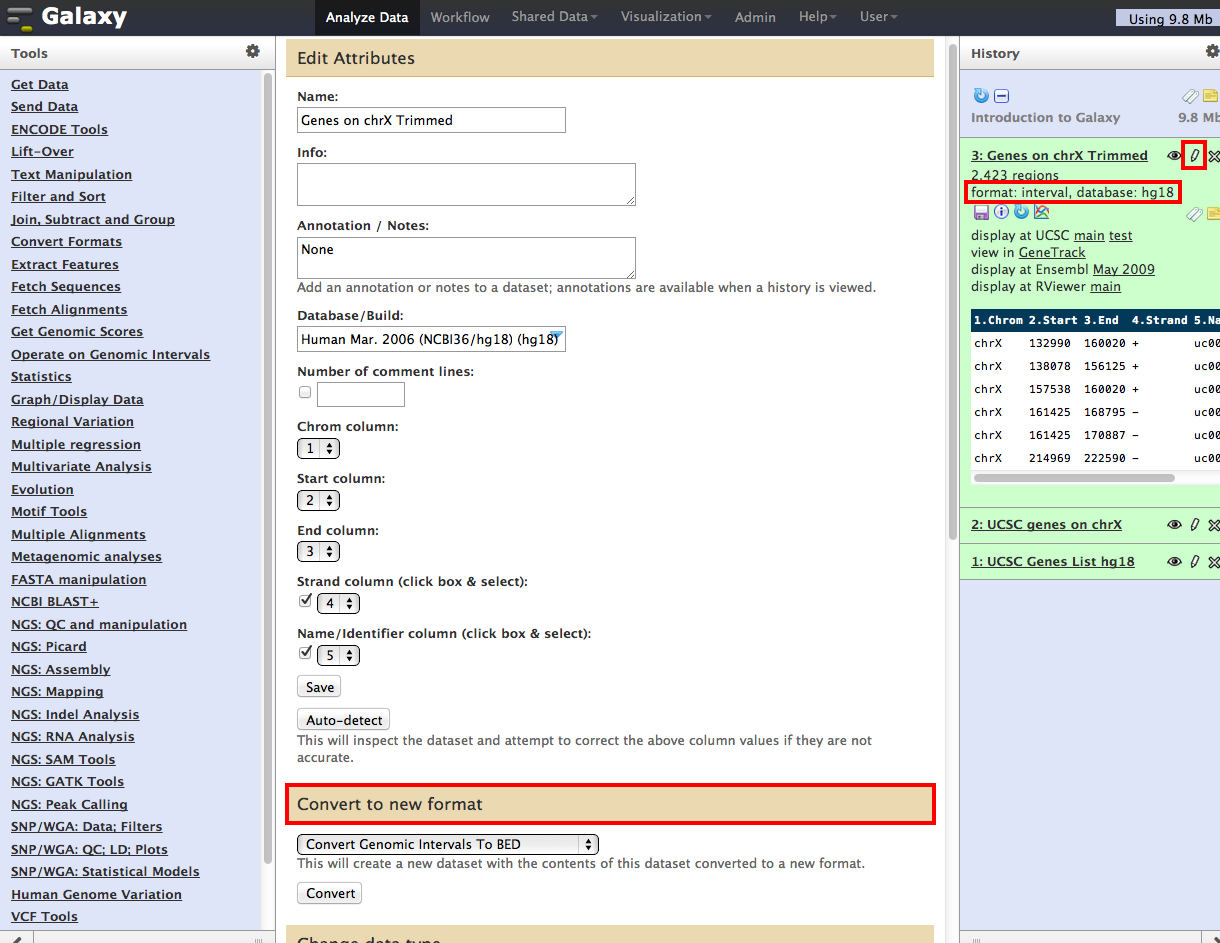Screen dimensions: 1220x943
Task: Click the Convert button
Action: point(331,893)
